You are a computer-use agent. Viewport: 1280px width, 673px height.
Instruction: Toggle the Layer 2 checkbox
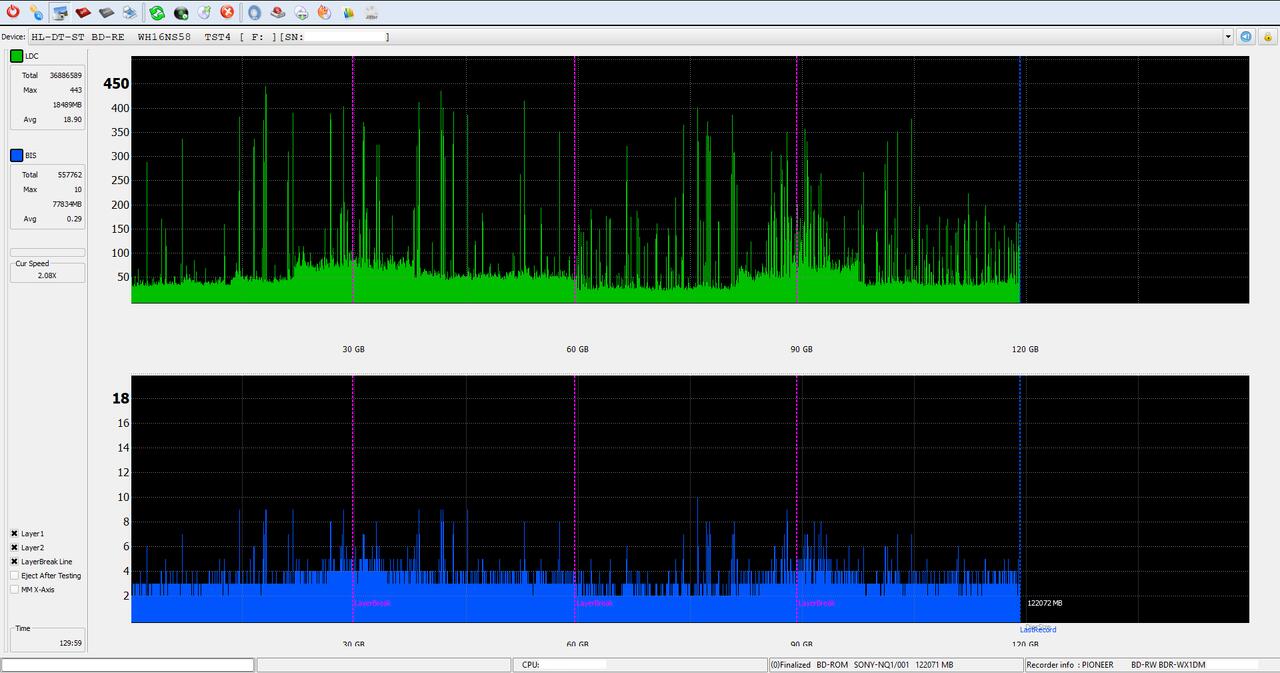15,548
